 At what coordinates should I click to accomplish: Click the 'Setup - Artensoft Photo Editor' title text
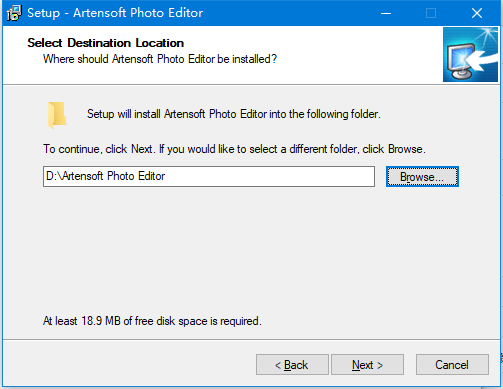(115, 13)
